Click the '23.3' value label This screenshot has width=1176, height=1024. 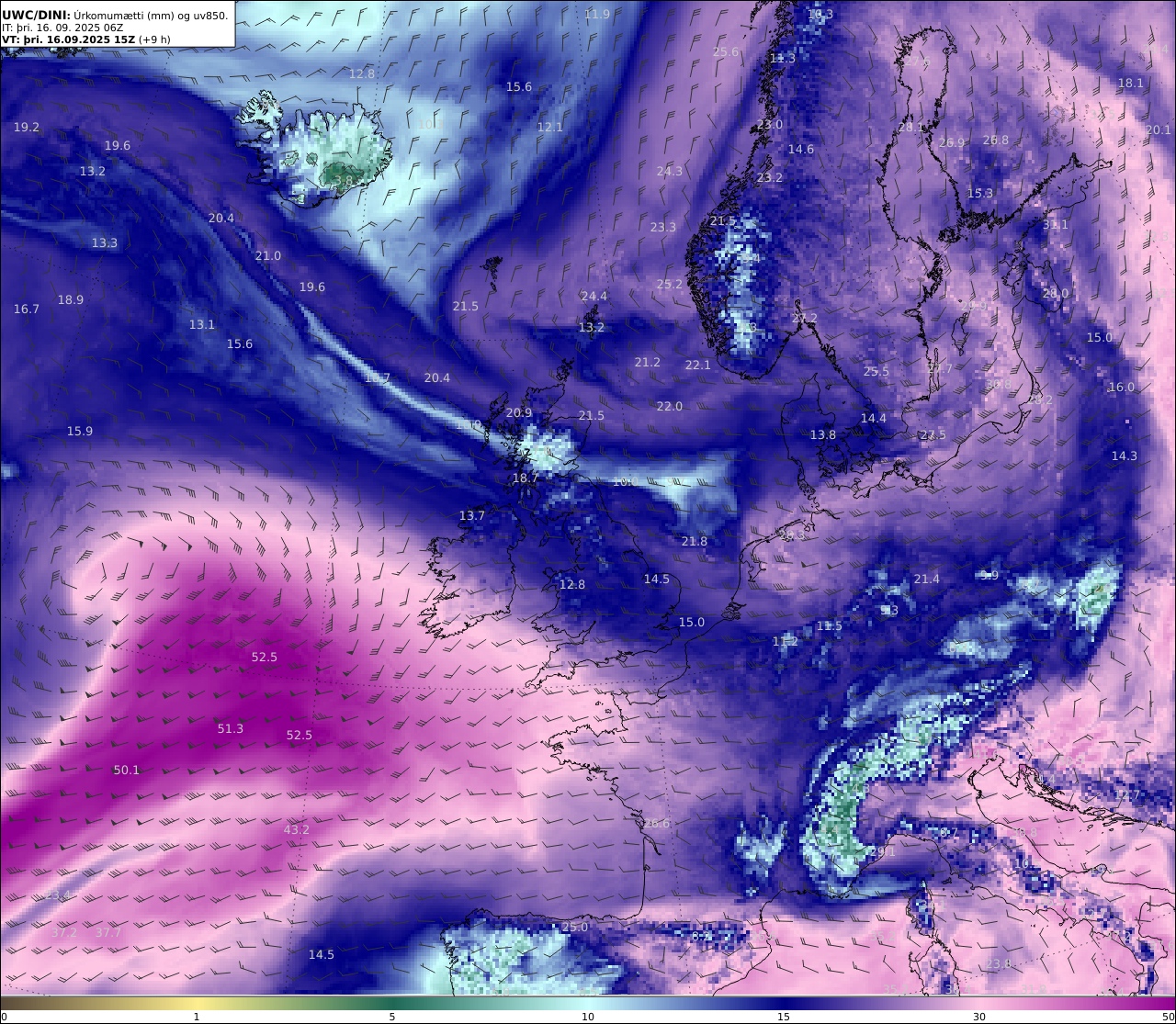pos(663,228)
